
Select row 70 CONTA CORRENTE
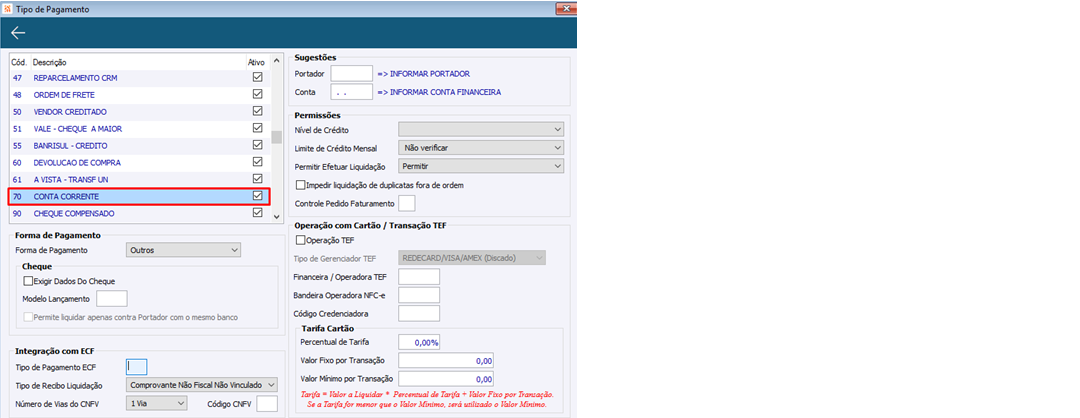pos(139,196)
